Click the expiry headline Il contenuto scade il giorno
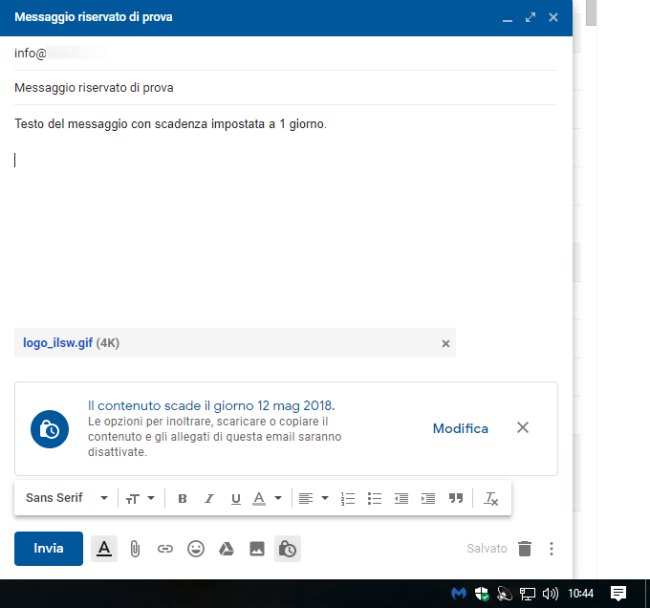This screenshot has height=608, width=650. [x=211, y=405]
